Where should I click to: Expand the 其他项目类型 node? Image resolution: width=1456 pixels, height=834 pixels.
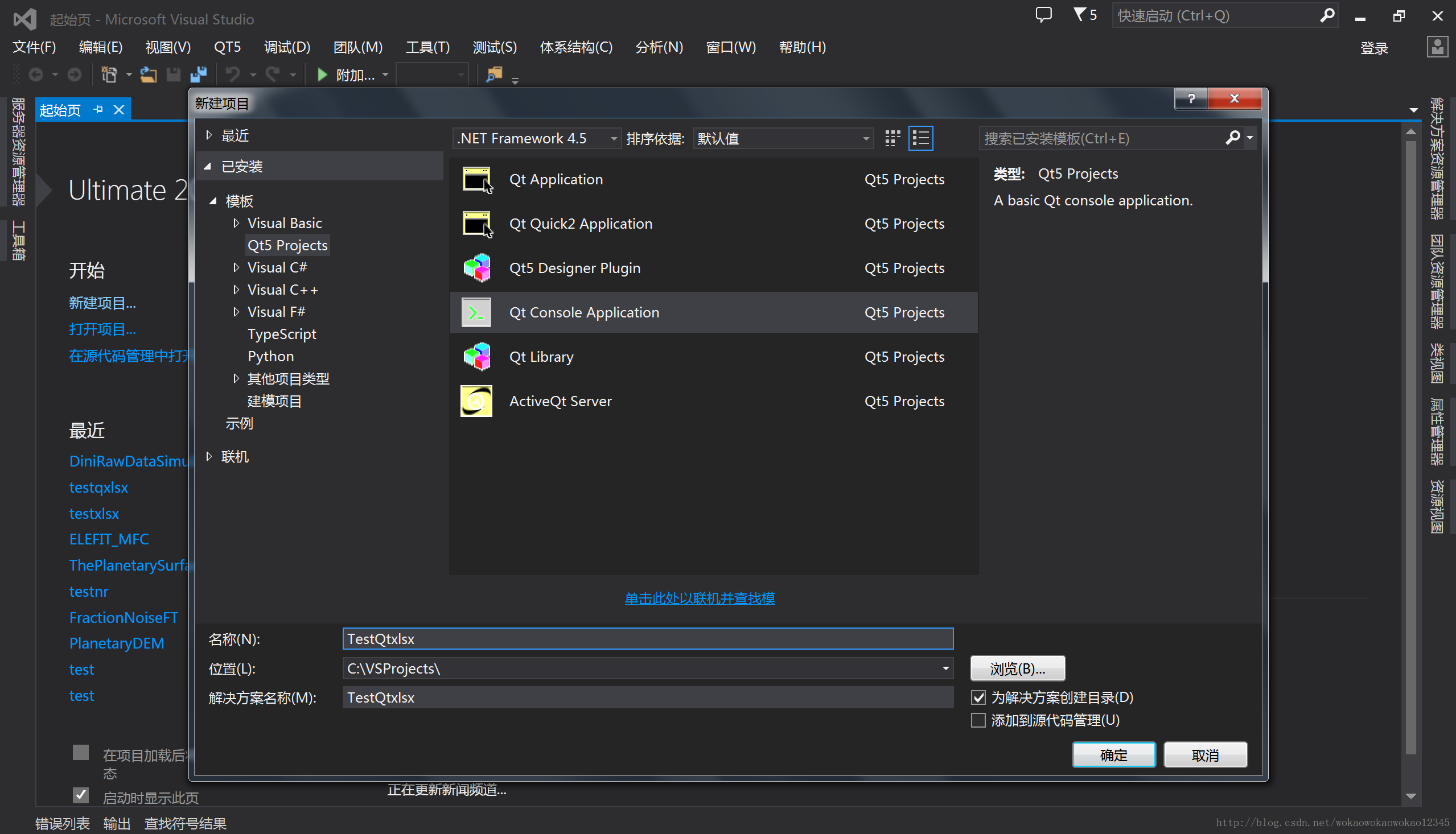coord(236,379)
